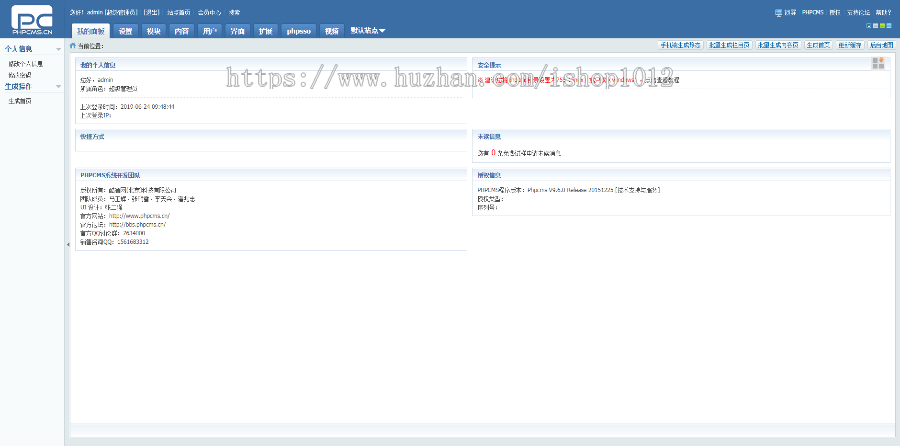Open the 用户 tab

click(x=210, y=31)
